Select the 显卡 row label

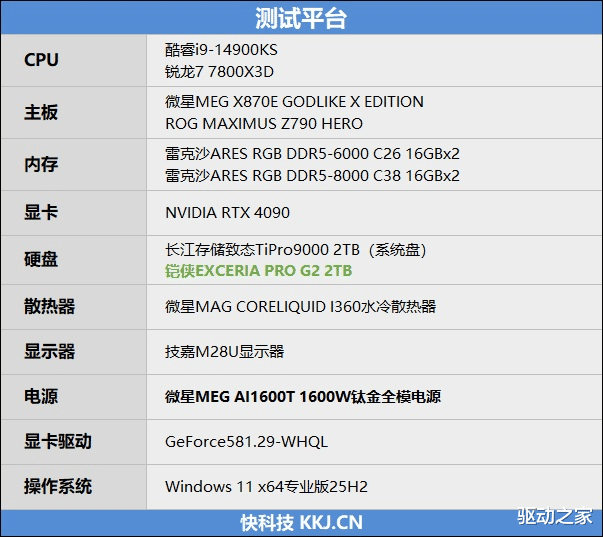click(x=41, y=212)
